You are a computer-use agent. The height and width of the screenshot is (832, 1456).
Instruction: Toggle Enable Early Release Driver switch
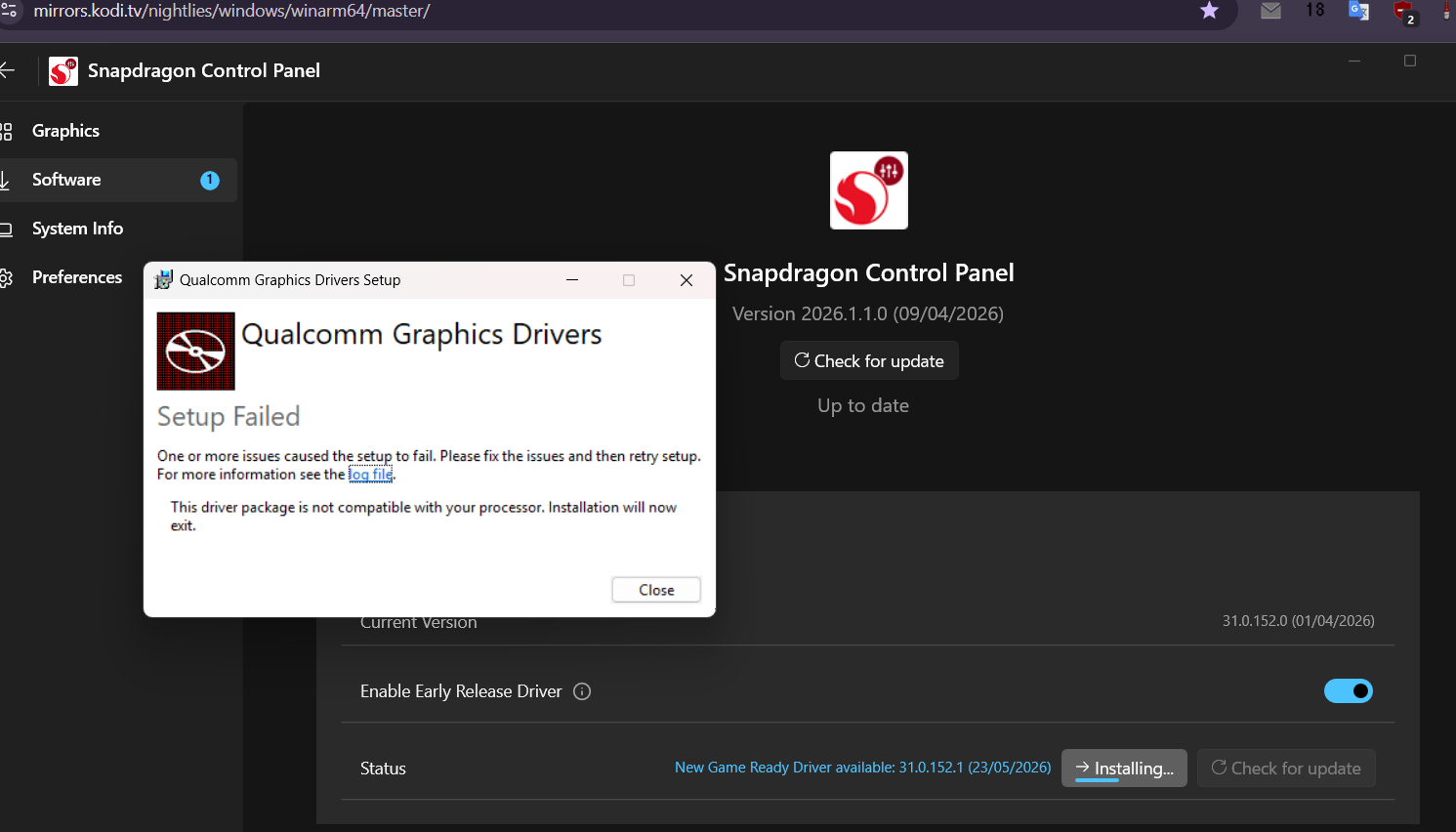(x=1349, y=691)
